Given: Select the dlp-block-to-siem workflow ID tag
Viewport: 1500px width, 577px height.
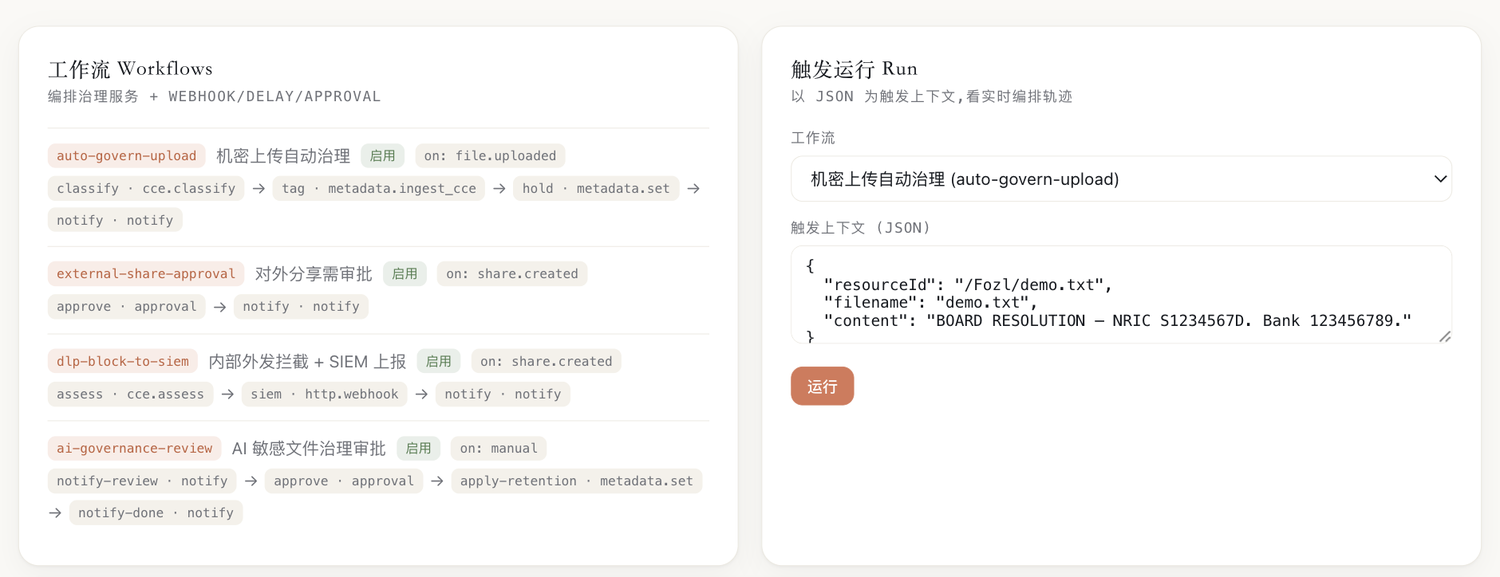Looking at the screenshot, I should pos(123,361).
